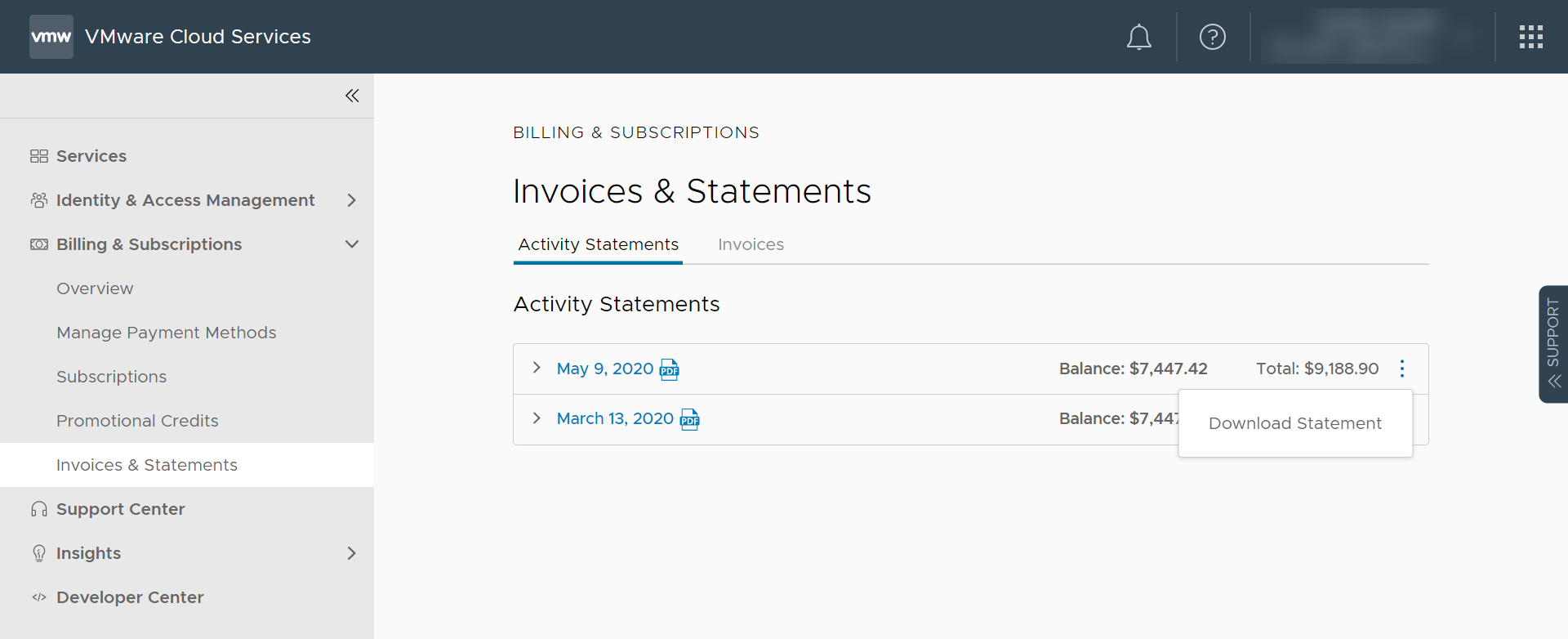Download PDF for May 9, 2020 statement
The width and height of the screenshot is (1568, 639).
670,369
